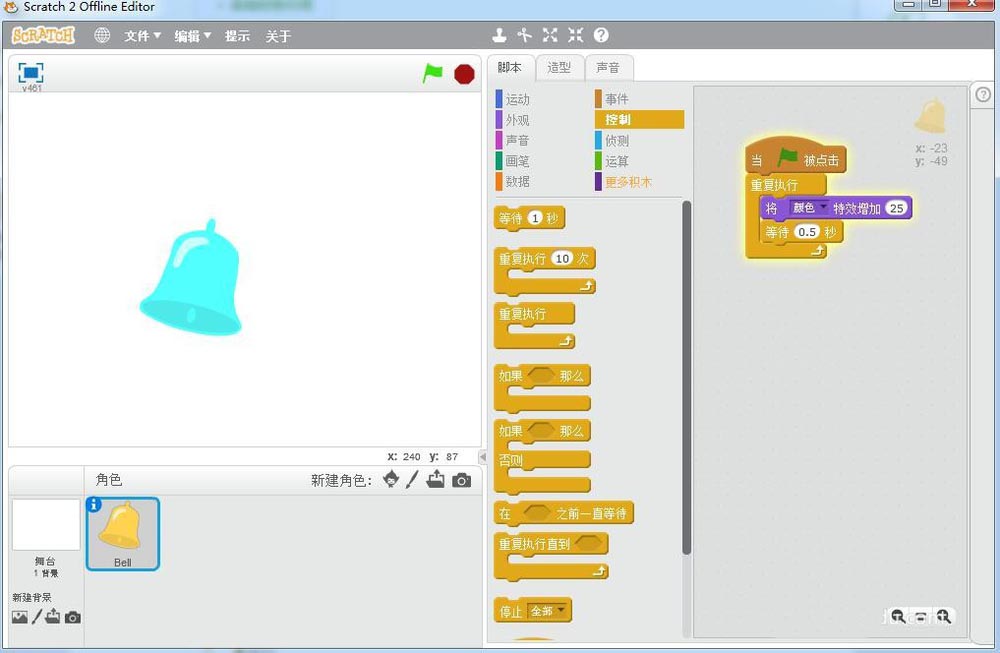Screen dimensions: 1000x653
Task: Select the grow sprite tool
Action: click(x=549, y=34)
